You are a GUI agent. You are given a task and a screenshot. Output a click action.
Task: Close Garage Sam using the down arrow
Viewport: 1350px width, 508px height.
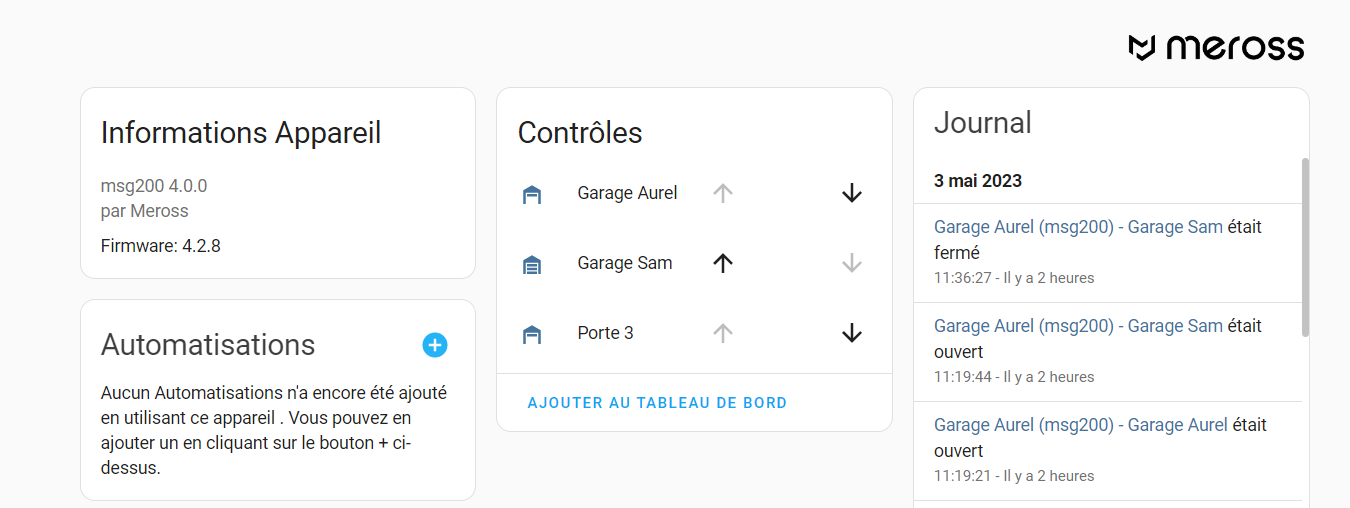[x=851, y=263]
